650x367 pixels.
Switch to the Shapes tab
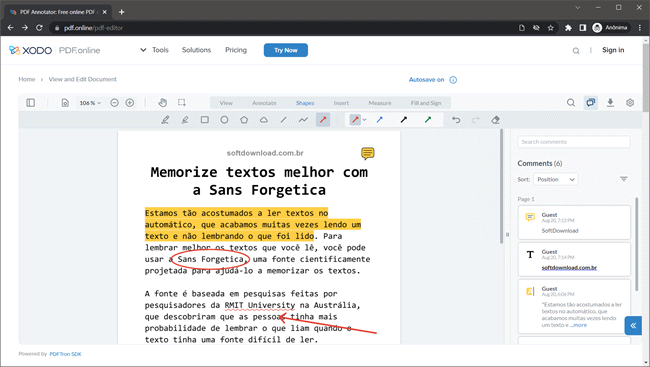305,103
